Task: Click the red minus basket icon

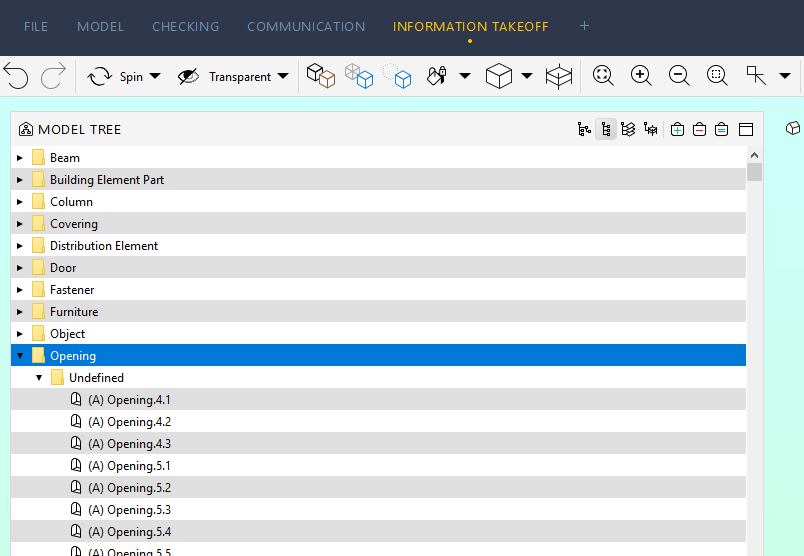Action: (x=699, y=129)
